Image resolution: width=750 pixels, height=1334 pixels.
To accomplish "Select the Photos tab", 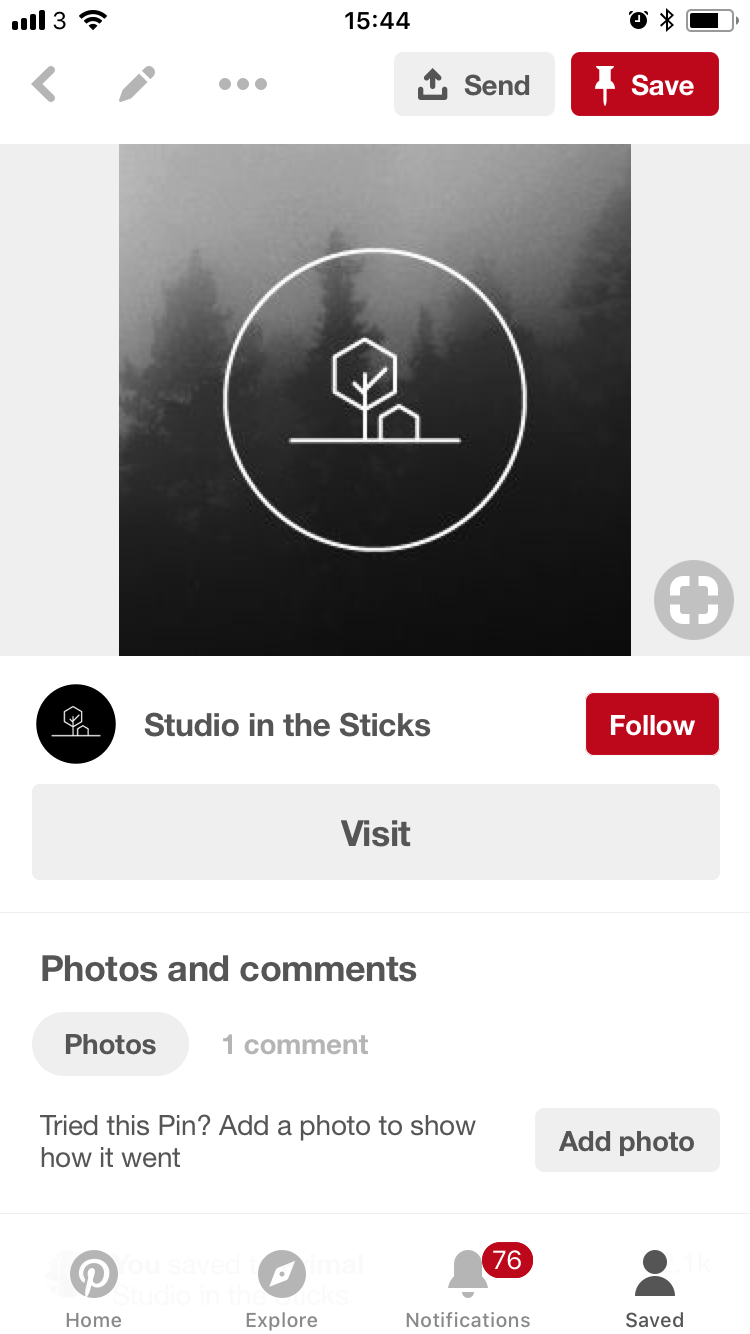I will click(111, 1044).
